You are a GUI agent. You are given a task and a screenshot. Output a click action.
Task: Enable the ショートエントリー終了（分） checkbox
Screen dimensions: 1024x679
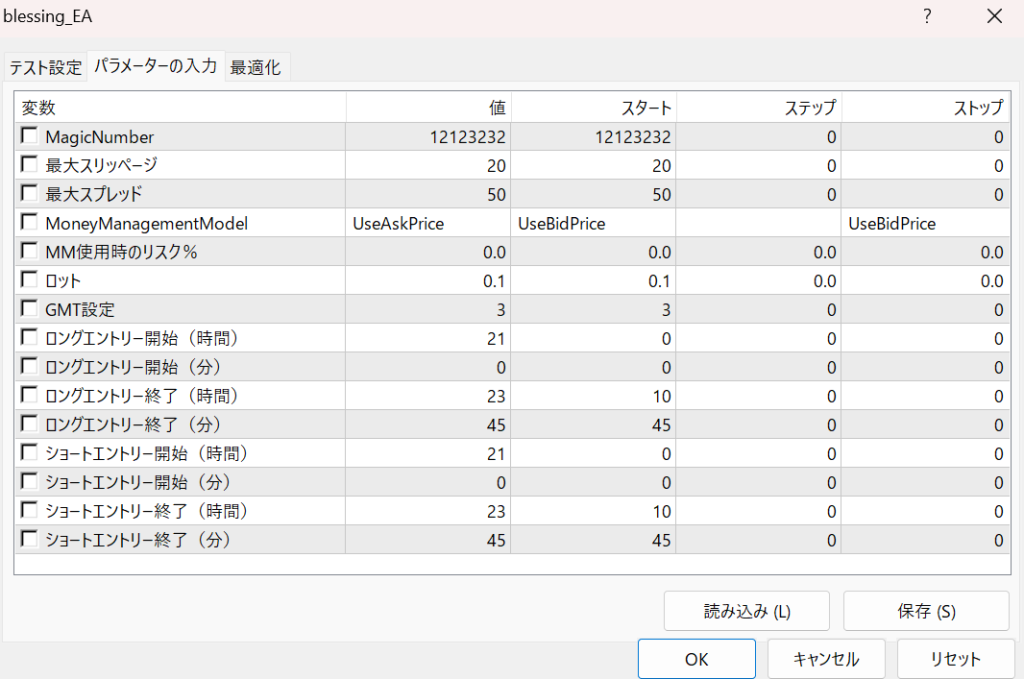(x=29, y=538)
